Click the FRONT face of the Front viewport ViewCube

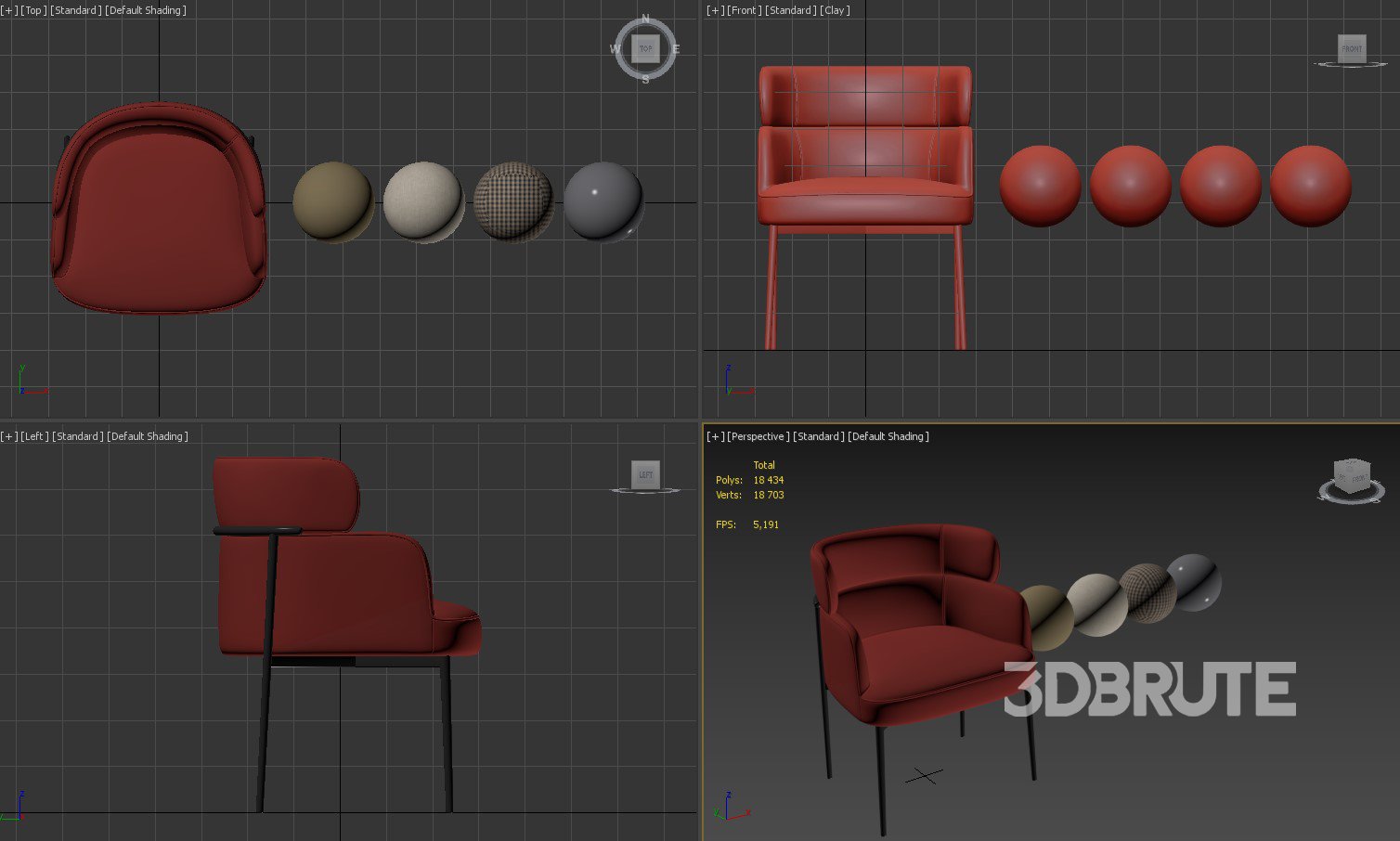pyautogui.click(x=1351, y=48)
